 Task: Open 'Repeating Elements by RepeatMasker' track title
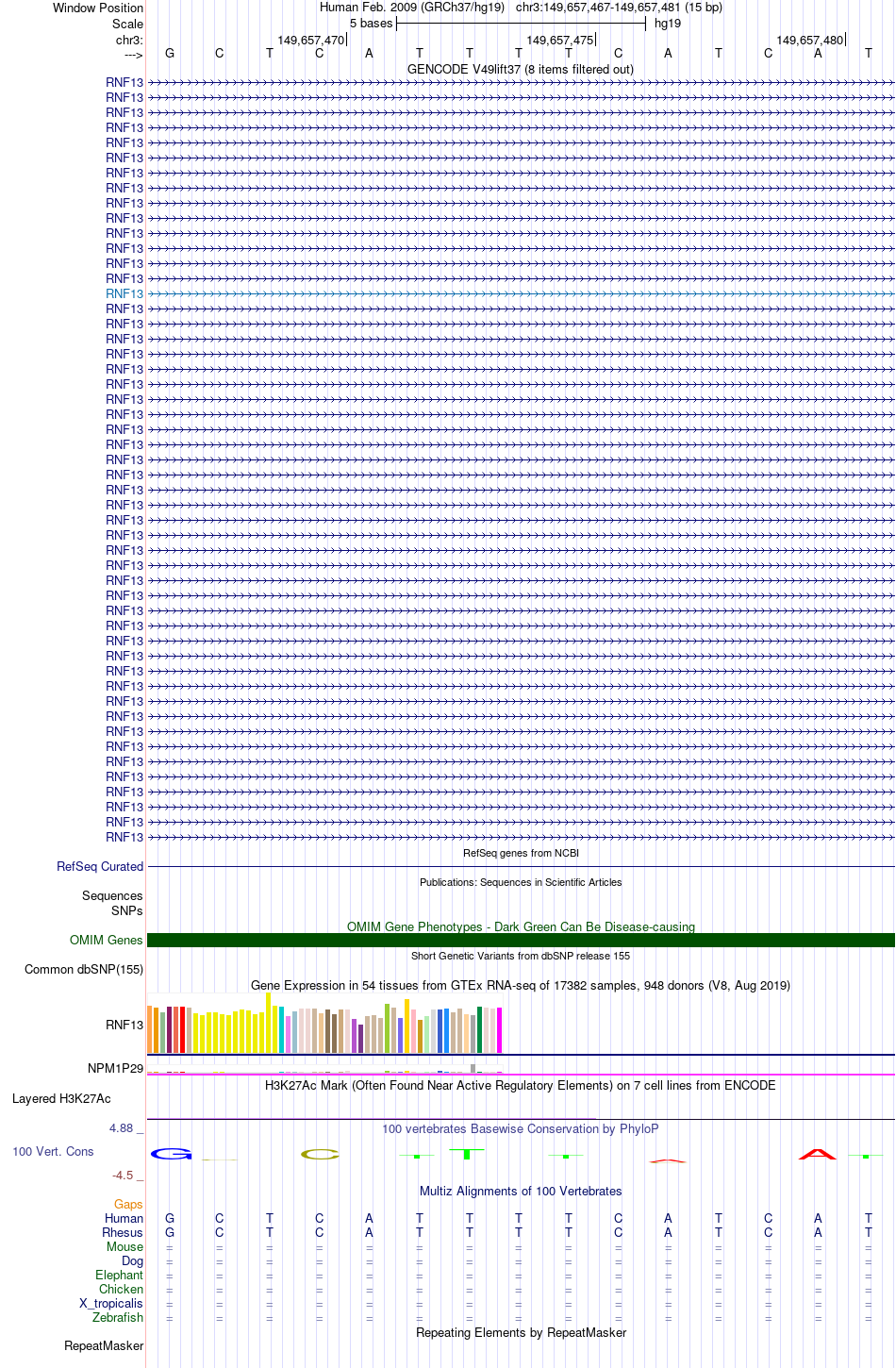(x=521, y=1333)
